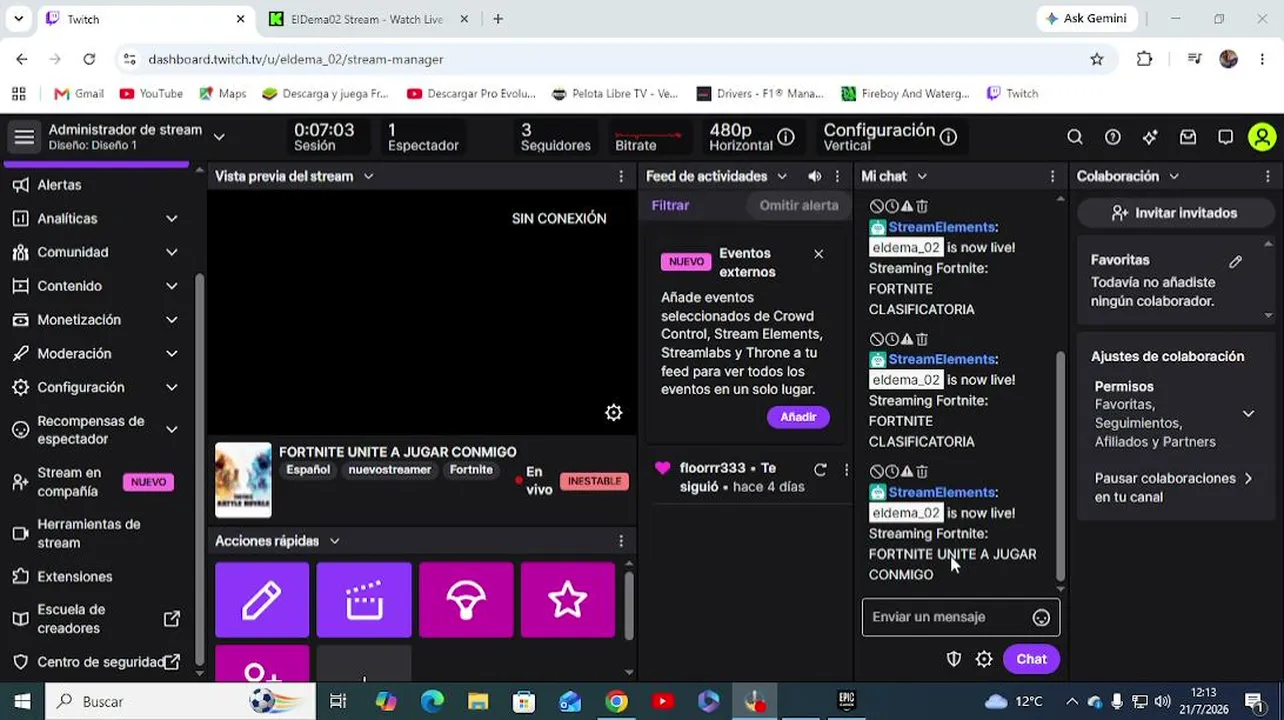Click the star quick action tile
This screenshot has height=720, width=1284.
tap(568, 600)
